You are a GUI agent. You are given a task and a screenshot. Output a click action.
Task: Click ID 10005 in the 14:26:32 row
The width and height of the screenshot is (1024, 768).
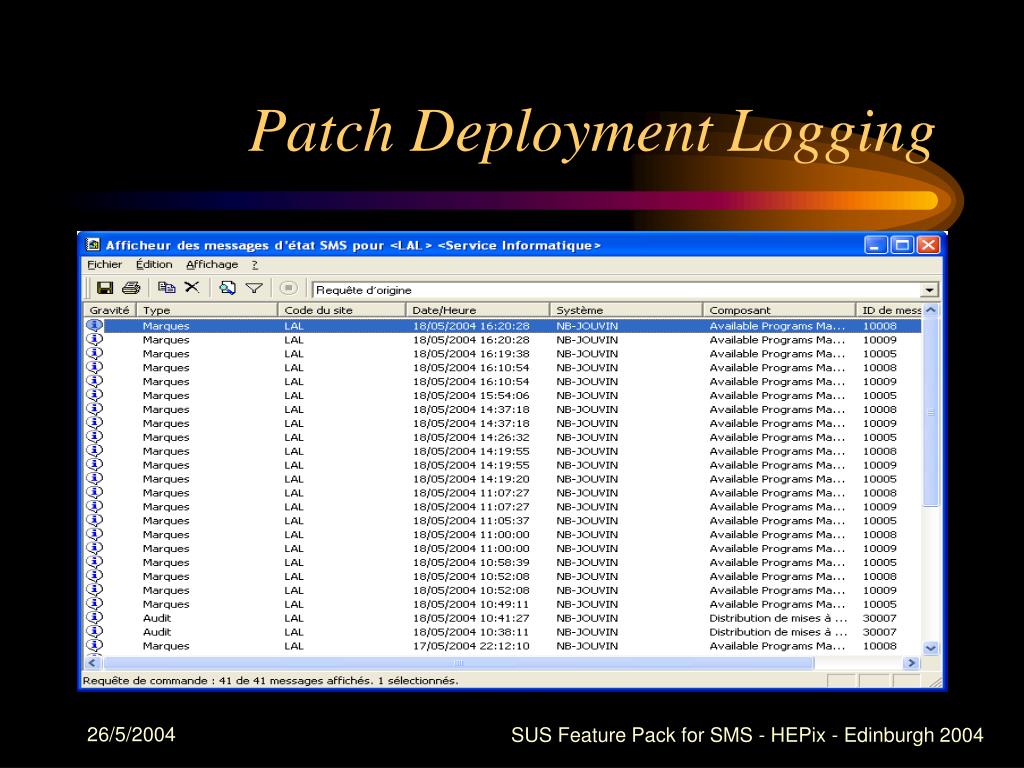(880, 437)
